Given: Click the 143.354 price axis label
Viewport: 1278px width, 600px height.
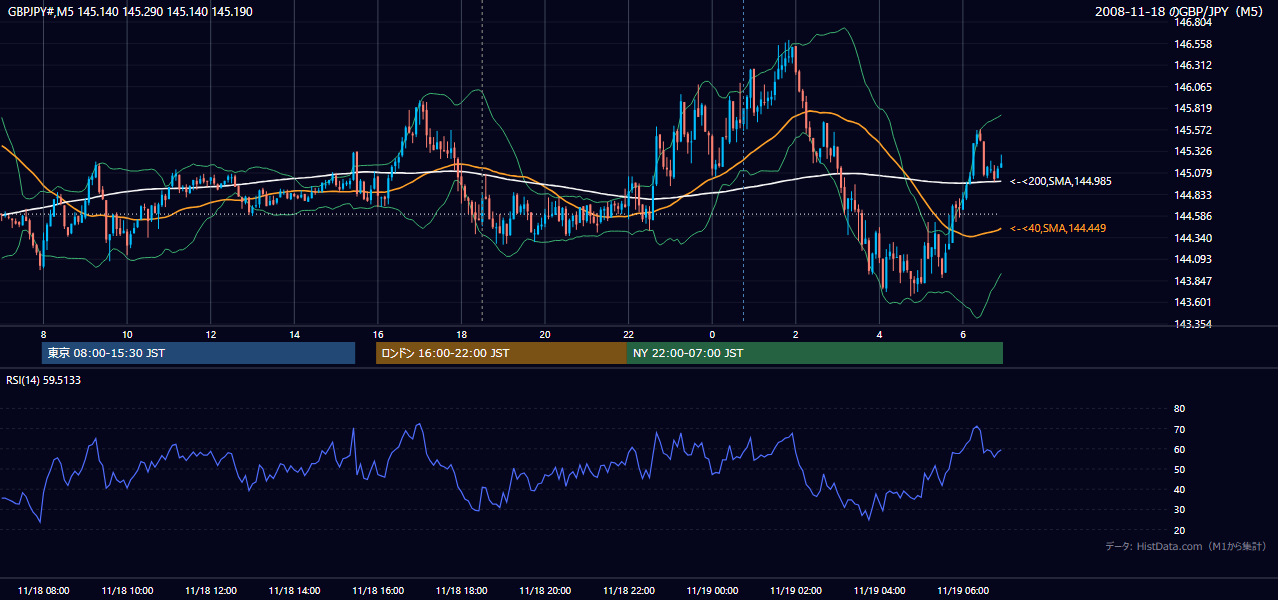Looking at the screenshot, I should [1193, 324].
